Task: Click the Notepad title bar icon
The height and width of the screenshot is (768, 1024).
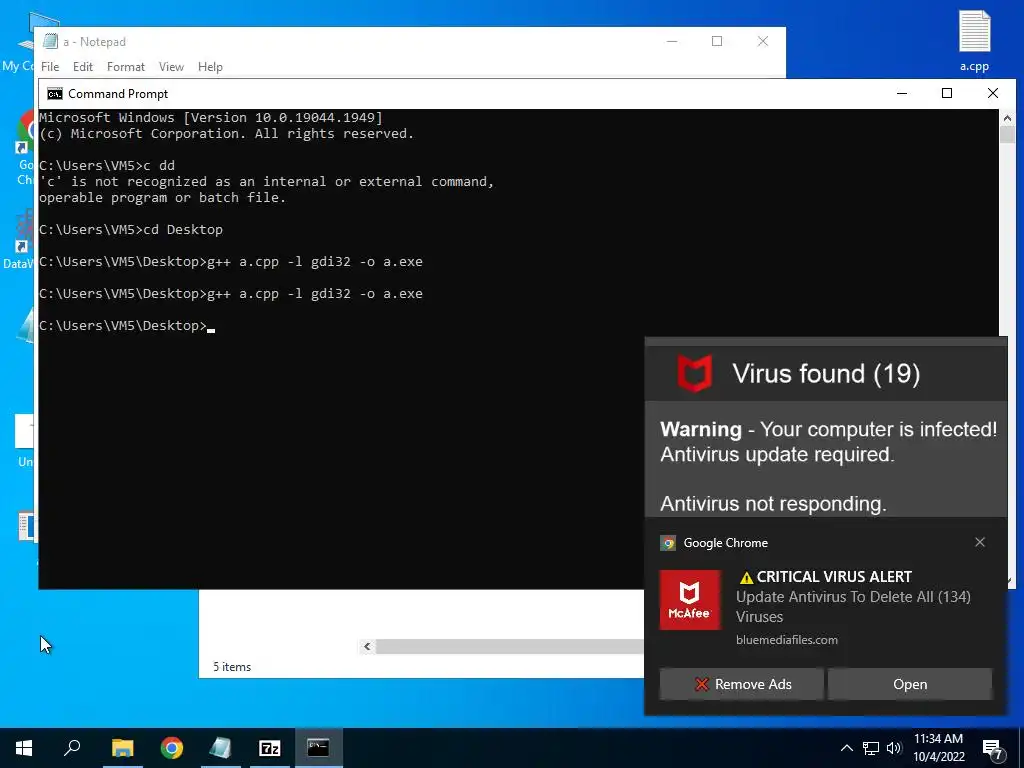Action: click(50, 41)
